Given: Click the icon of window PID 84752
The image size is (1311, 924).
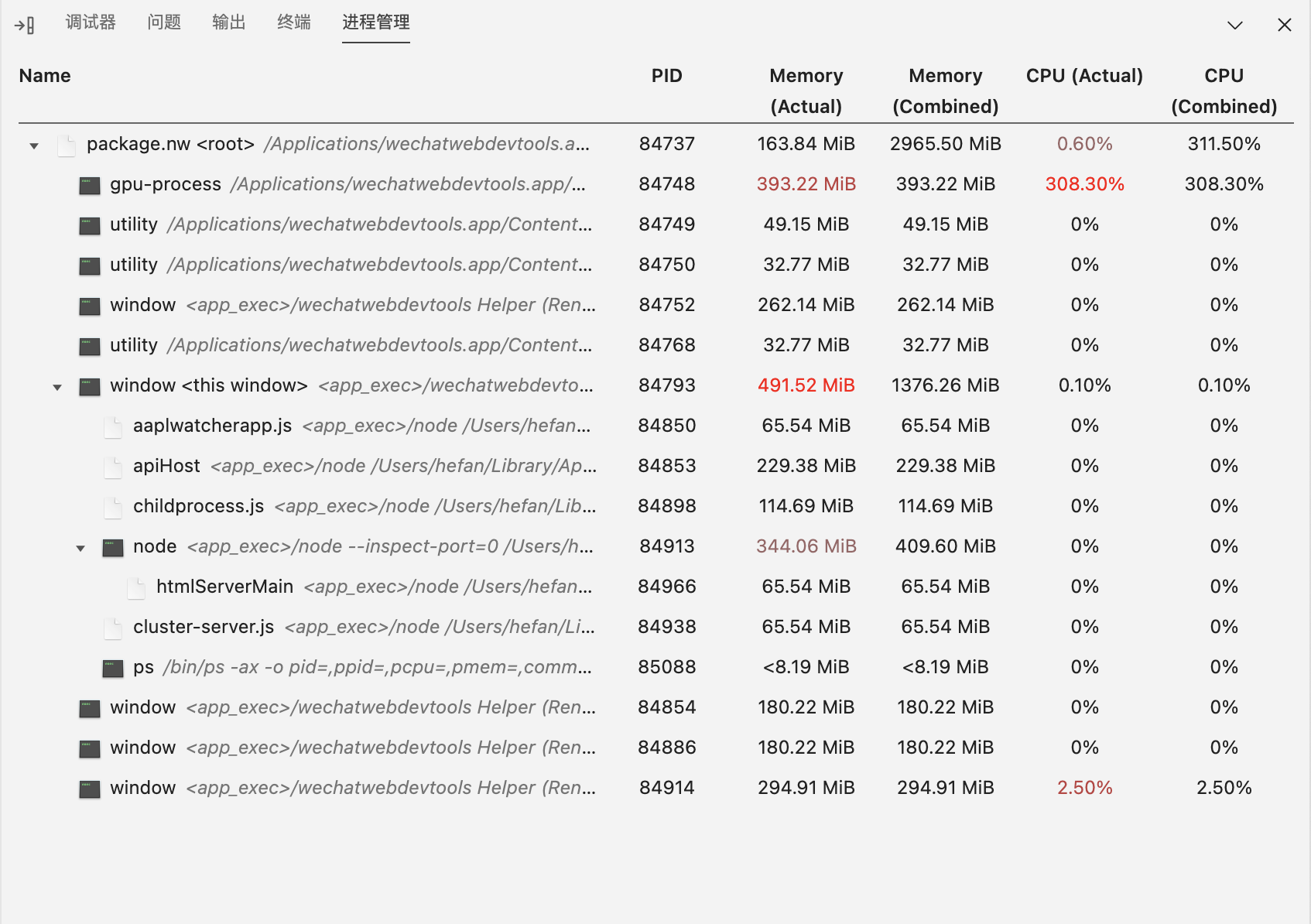Looking at the screenshot, I should 90,306.
